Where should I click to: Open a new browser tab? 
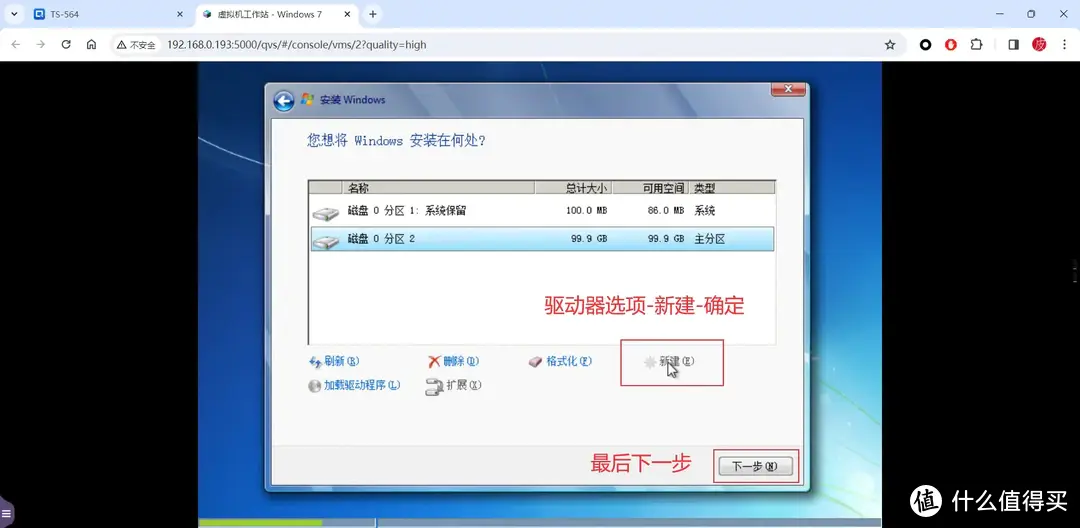pyautogui.click(x=373, y=14)
